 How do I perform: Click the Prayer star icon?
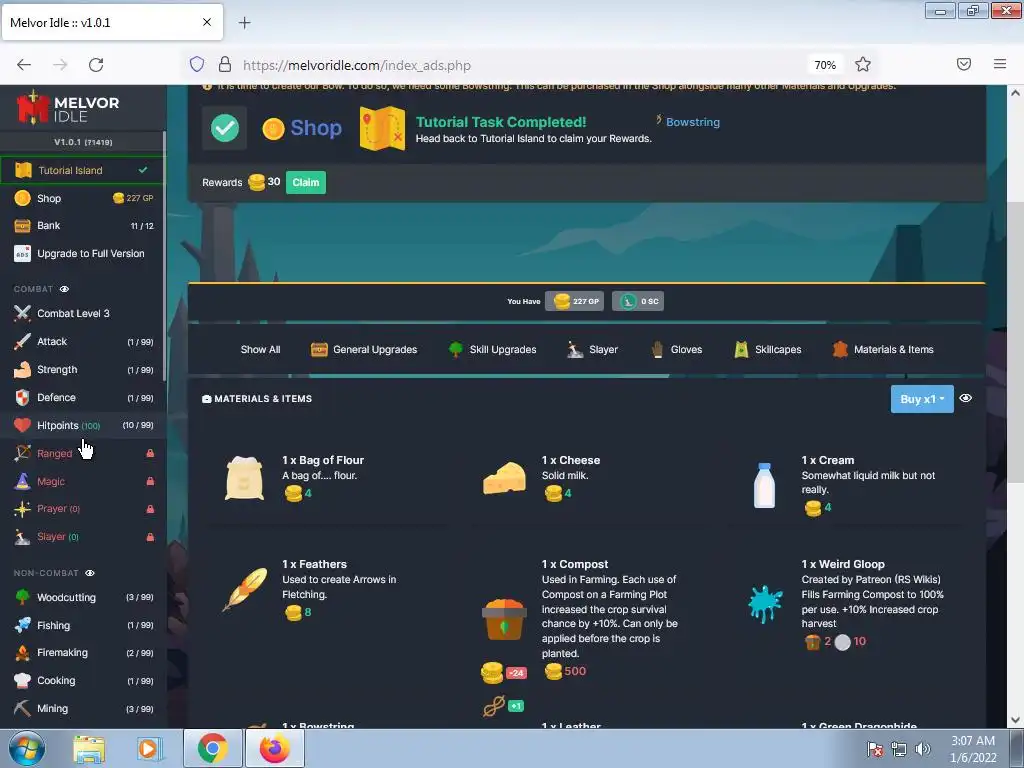point(22,509)
